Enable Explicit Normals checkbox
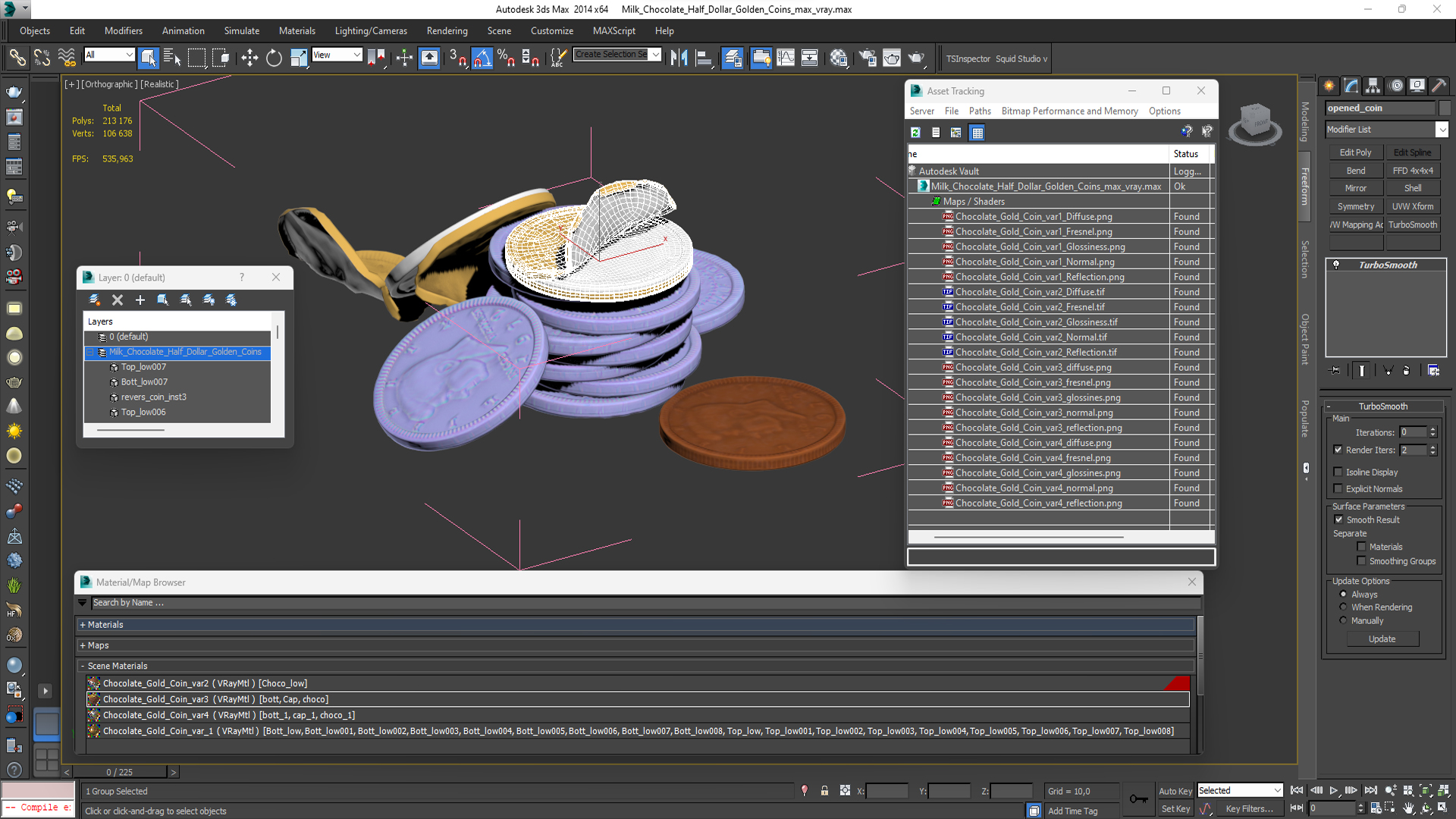1456x819 pixels. 1338,488
